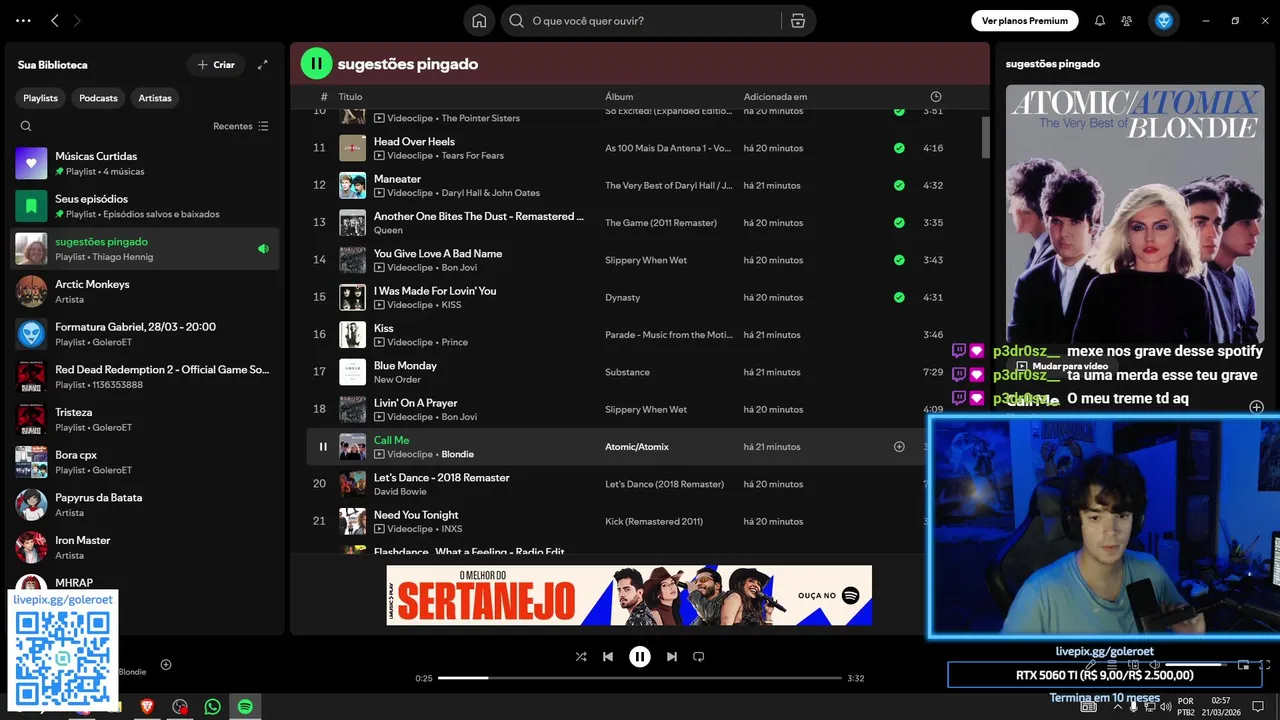
Task: Open Brave browser from the taskbar
Action: (x=147, y=707)
